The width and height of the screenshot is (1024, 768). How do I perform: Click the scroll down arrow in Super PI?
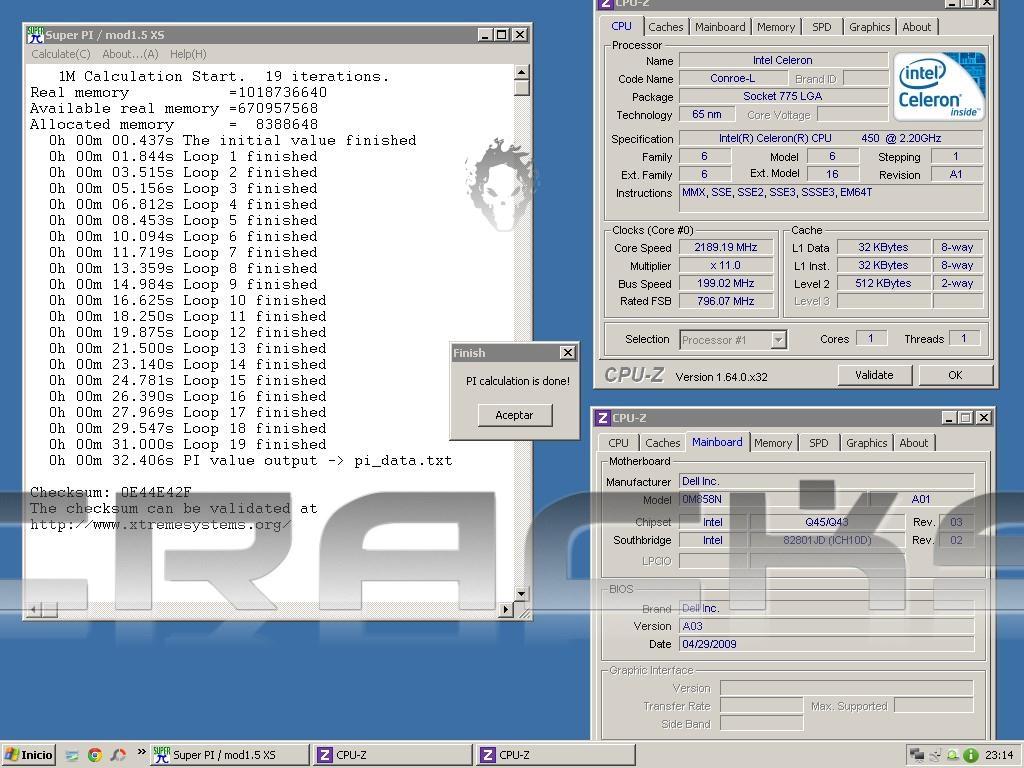coord(521,594)
